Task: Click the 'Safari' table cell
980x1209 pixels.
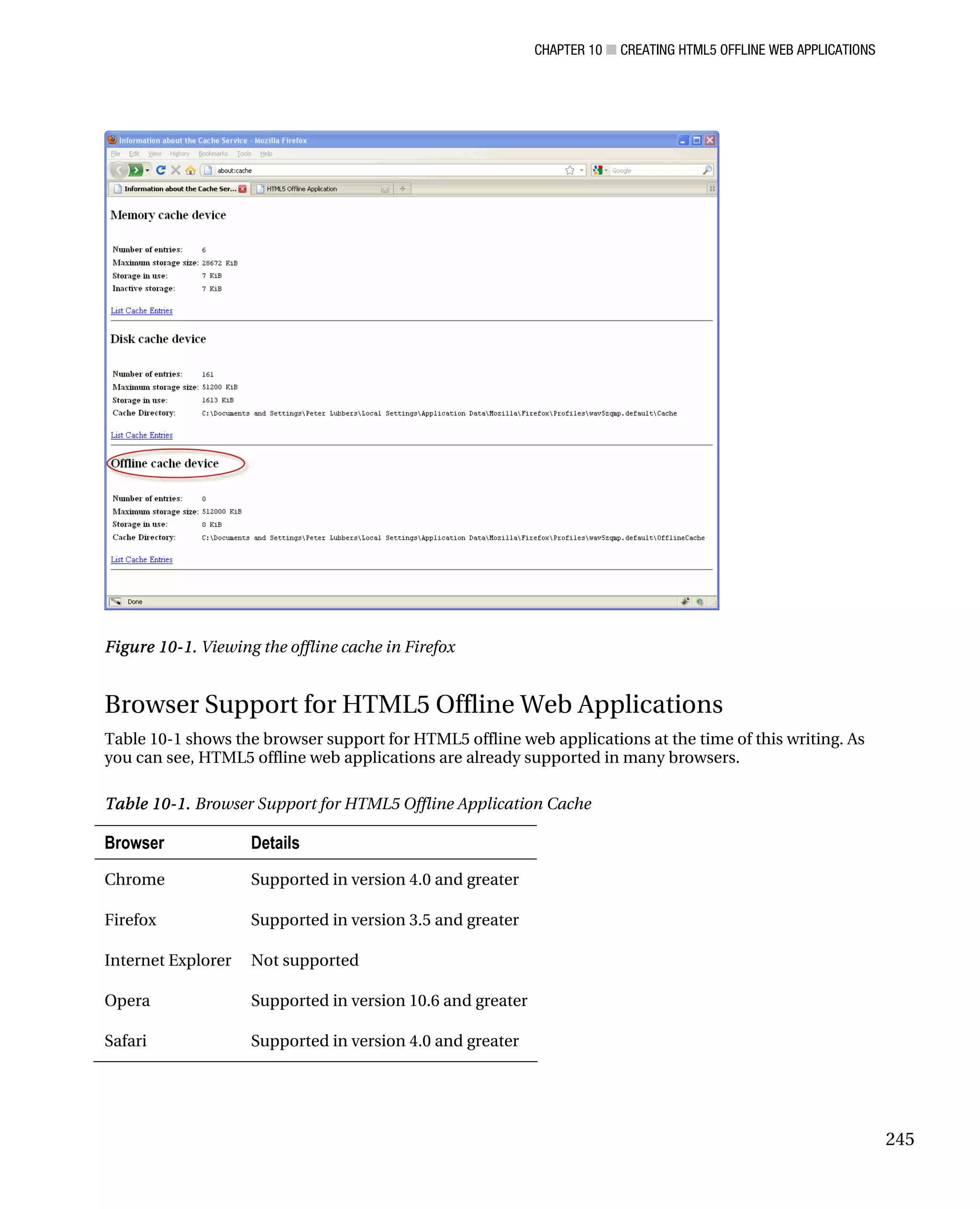Action: (x=125, y=1040)
